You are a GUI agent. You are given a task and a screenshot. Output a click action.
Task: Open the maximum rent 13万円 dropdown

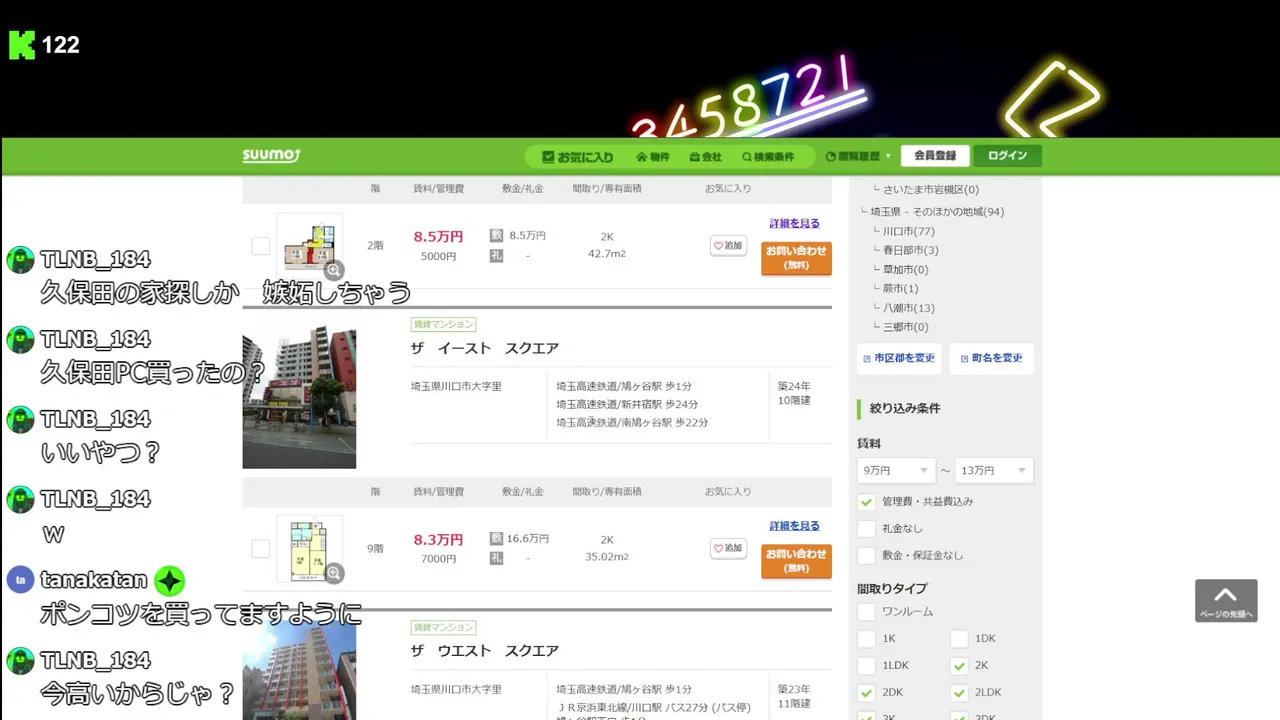coord(995,470)
